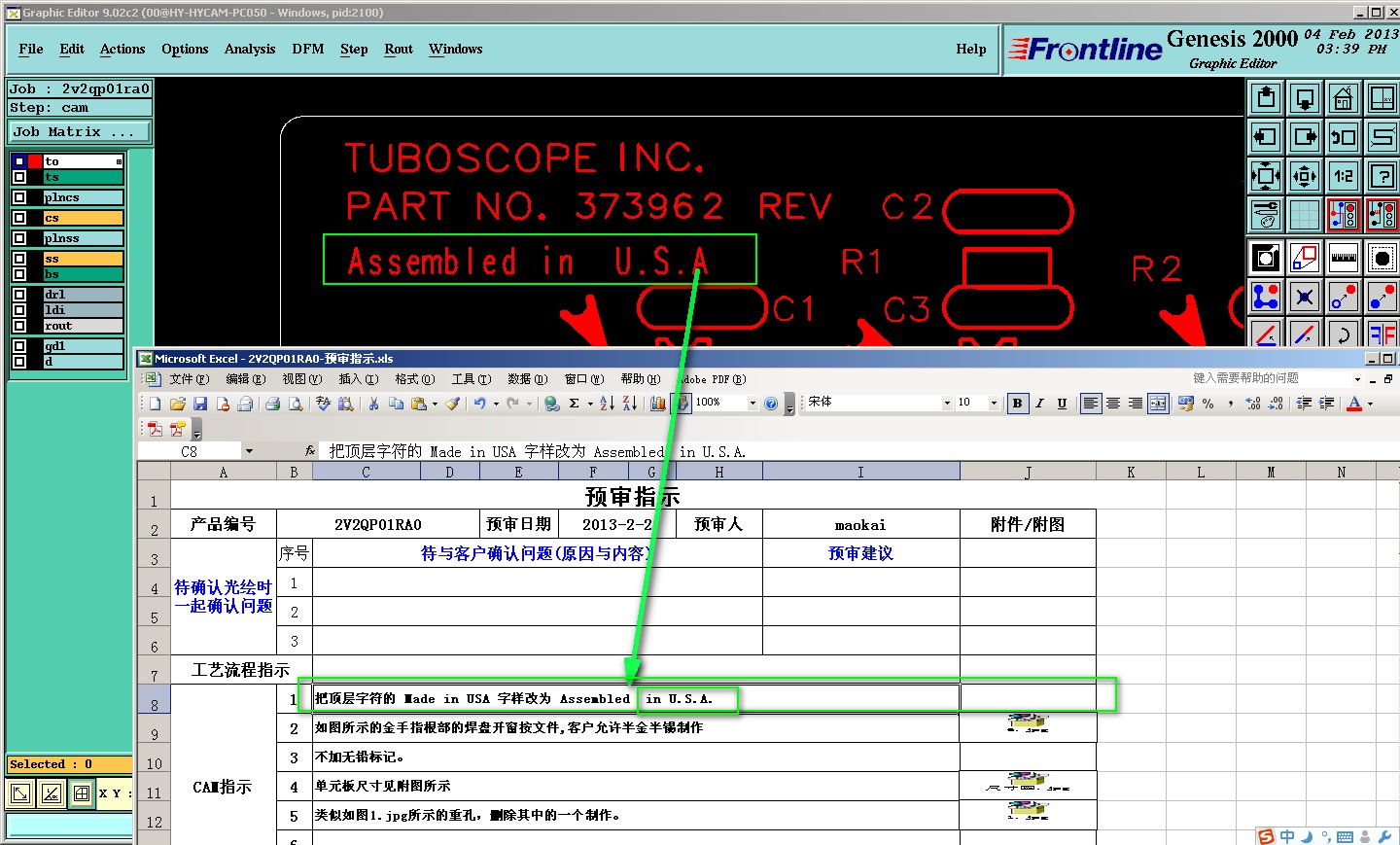Open the Name Box C8 dropdown arrow

(x=249, y=451)
